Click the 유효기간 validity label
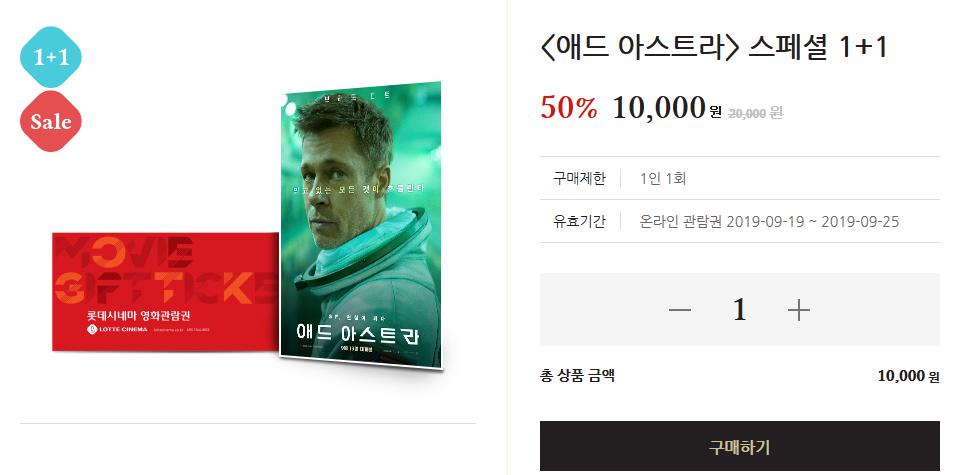Viewport: 955px width, 475px height. pyautogui.click(x=579, y=221)
